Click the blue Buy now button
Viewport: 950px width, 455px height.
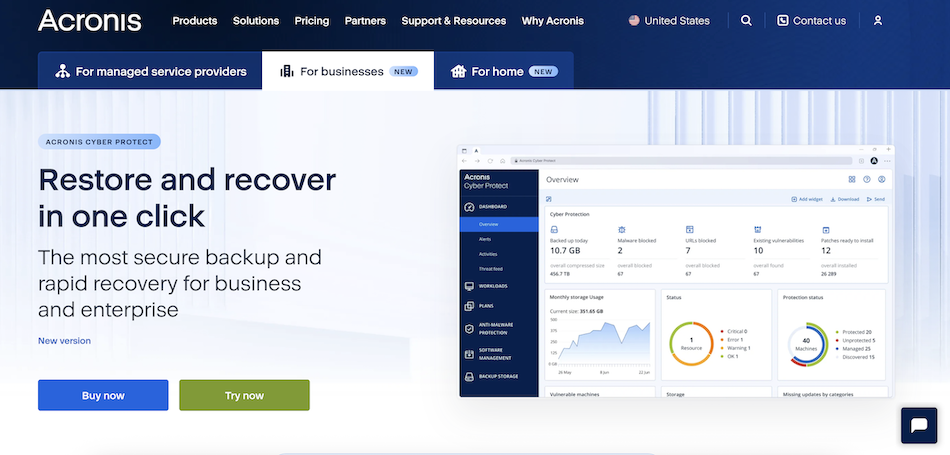(x=103, y=395)
